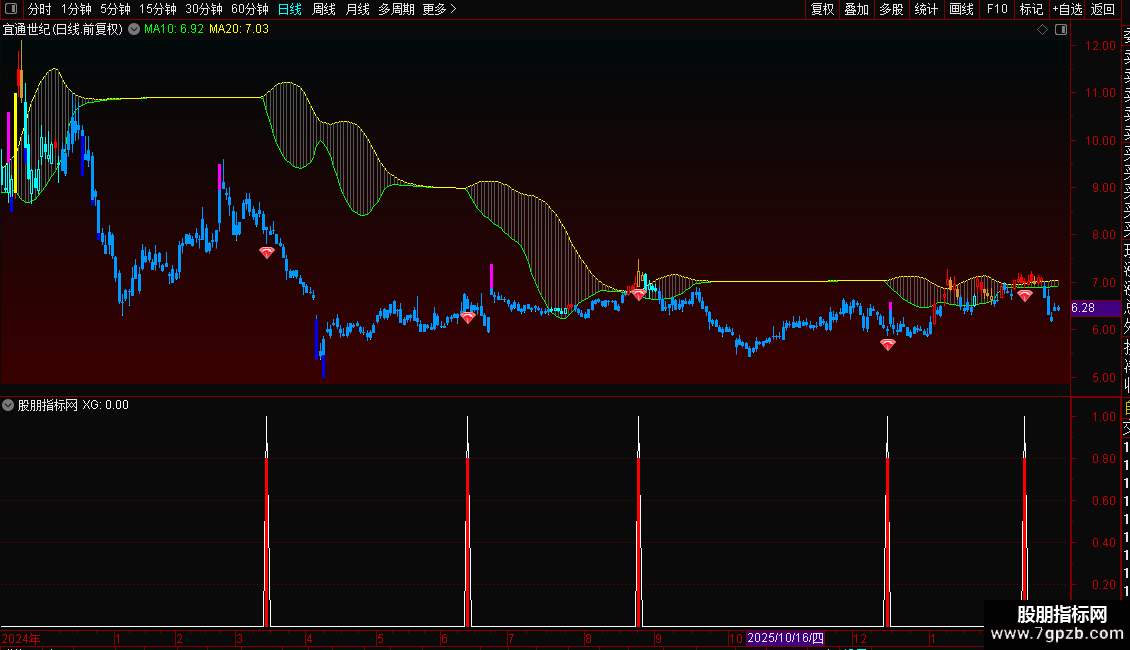Click the 标记 mark button
The width and height of the screenshot is (1130, 650).
coord(1031,9)
